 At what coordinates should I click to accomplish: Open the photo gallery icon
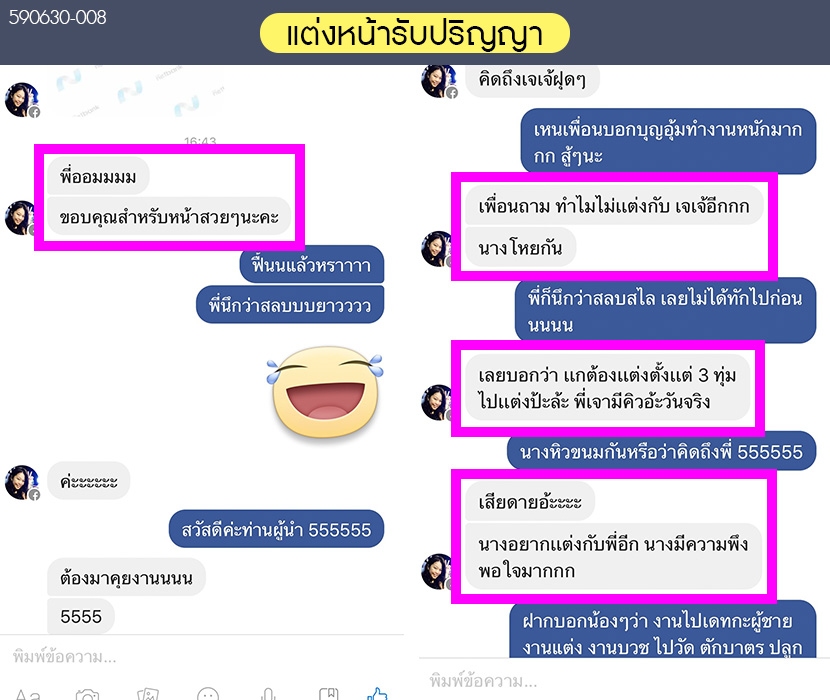coord(148,694)
